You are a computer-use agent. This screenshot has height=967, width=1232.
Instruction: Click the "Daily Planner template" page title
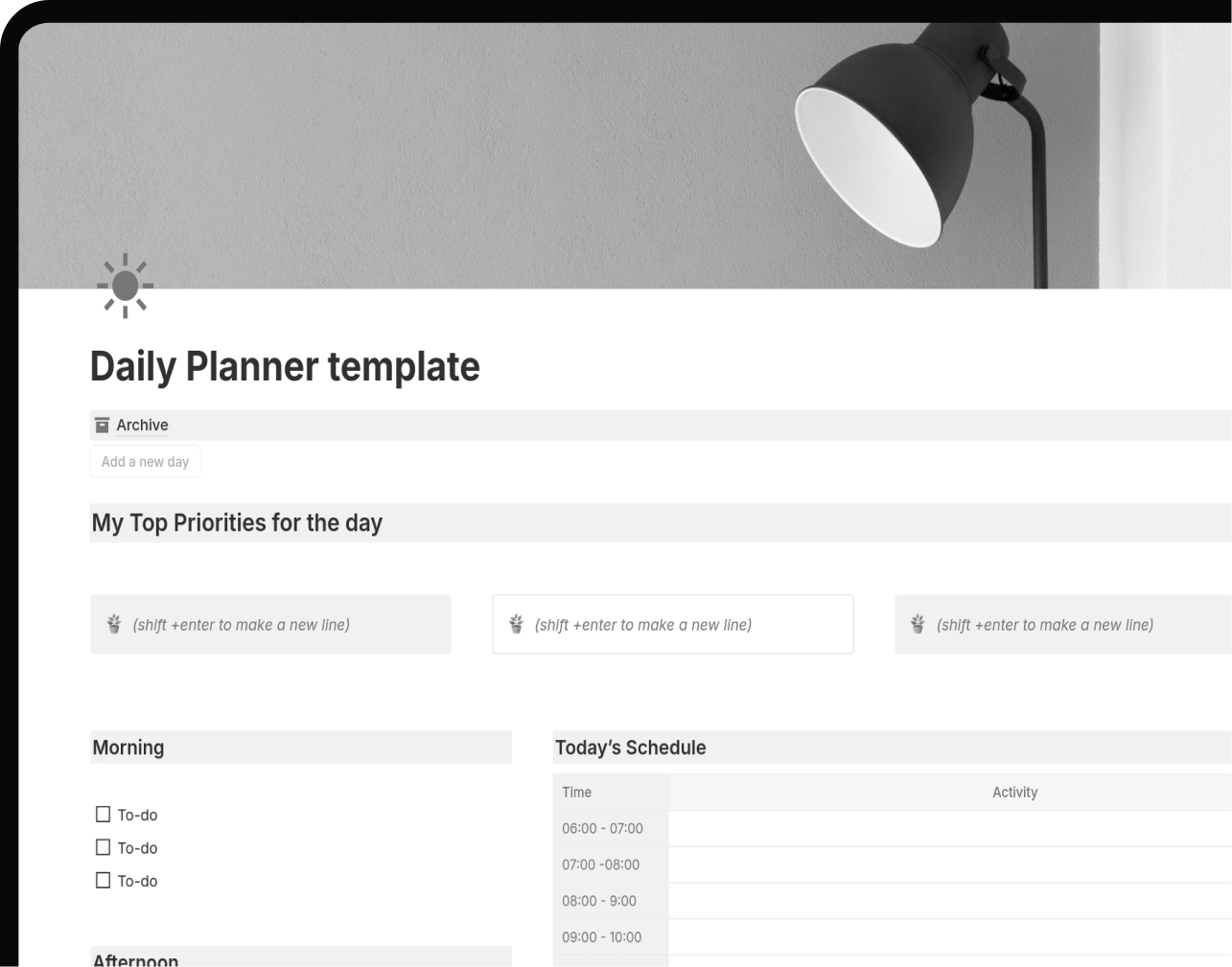(x=285, y=367)
